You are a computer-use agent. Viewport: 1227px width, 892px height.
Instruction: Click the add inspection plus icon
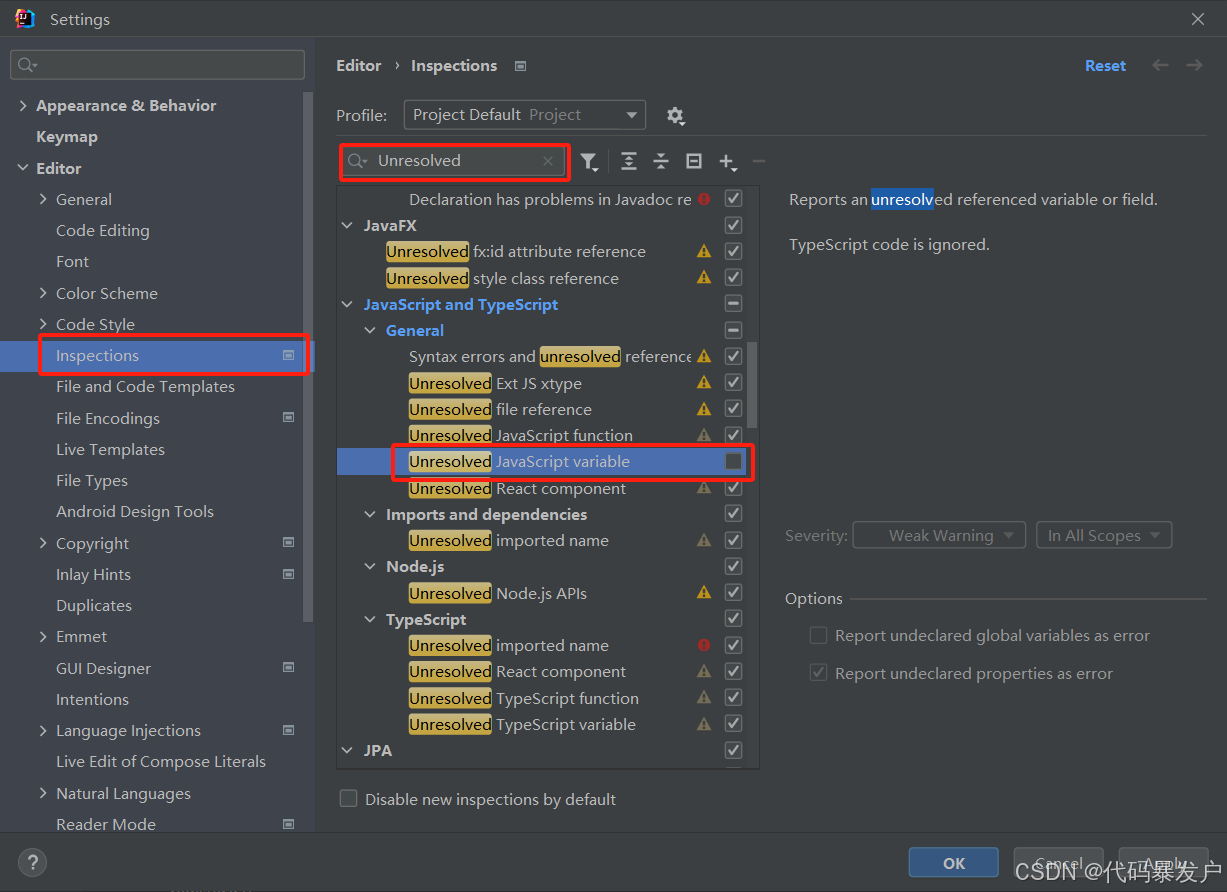pyautogui.click(x=727, y=162)
